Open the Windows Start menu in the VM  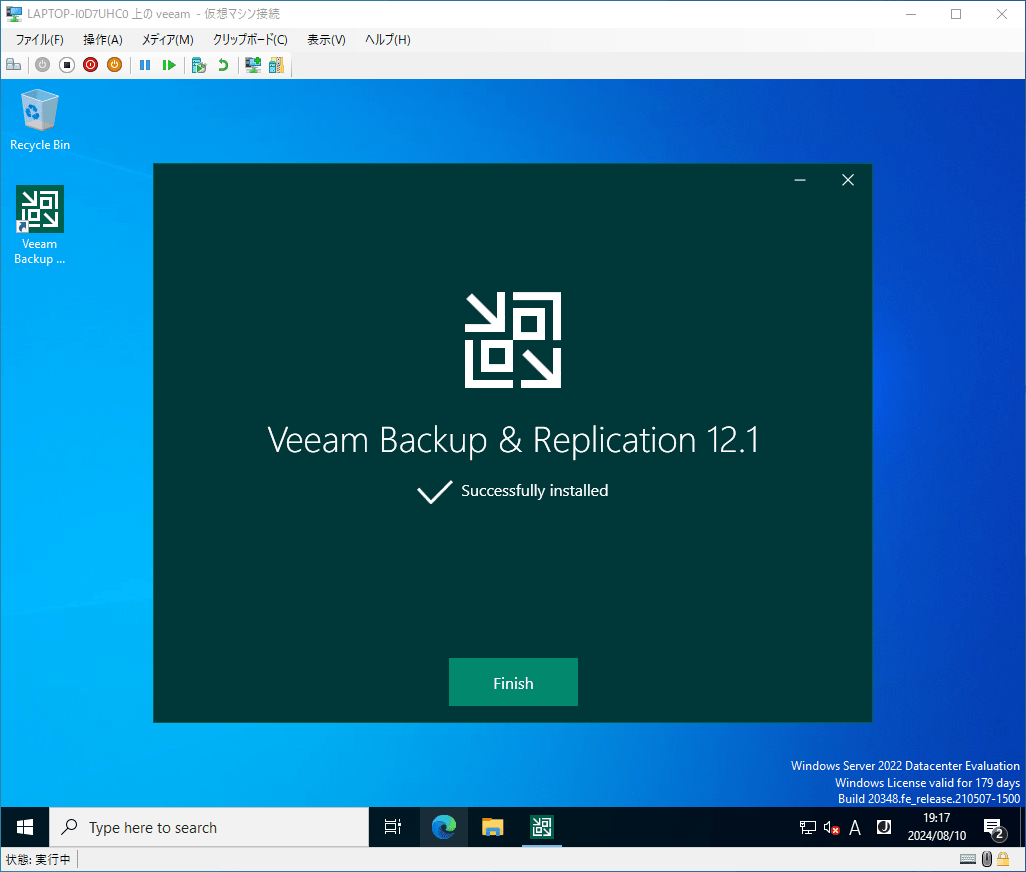25,828
